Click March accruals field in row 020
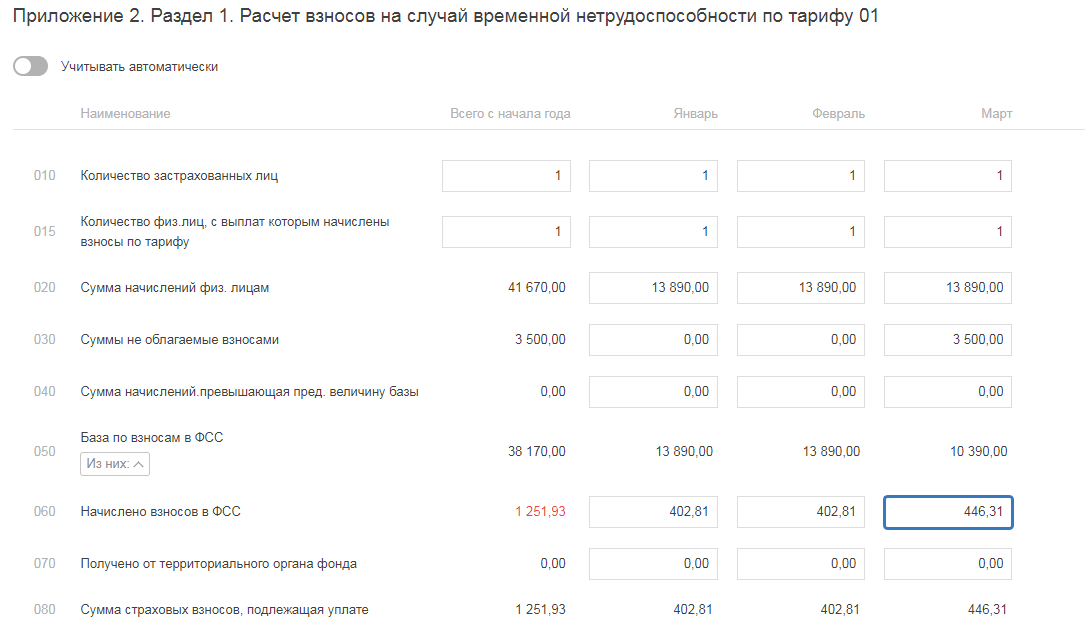 tap(947, 288)
